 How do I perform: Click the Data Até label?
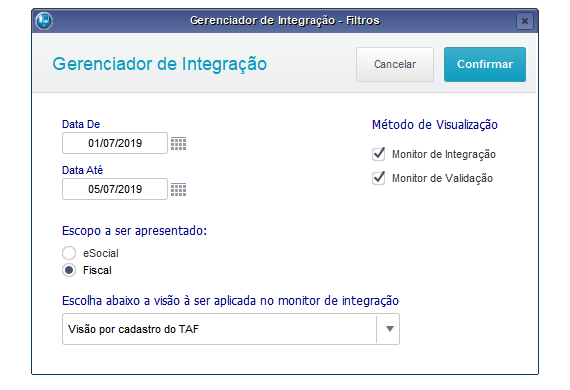83,170
